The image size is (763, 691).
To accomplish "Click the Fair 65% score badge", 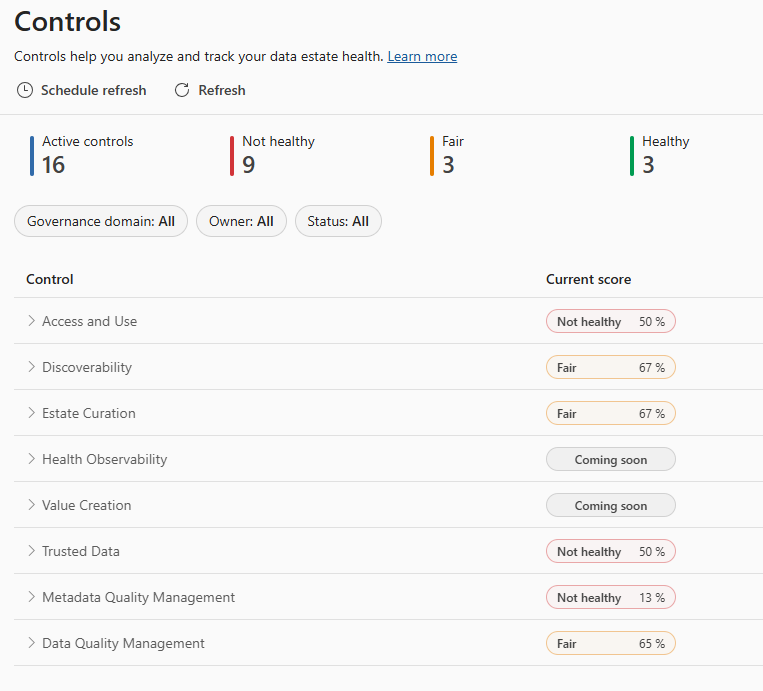I will [x=611, y=644].
